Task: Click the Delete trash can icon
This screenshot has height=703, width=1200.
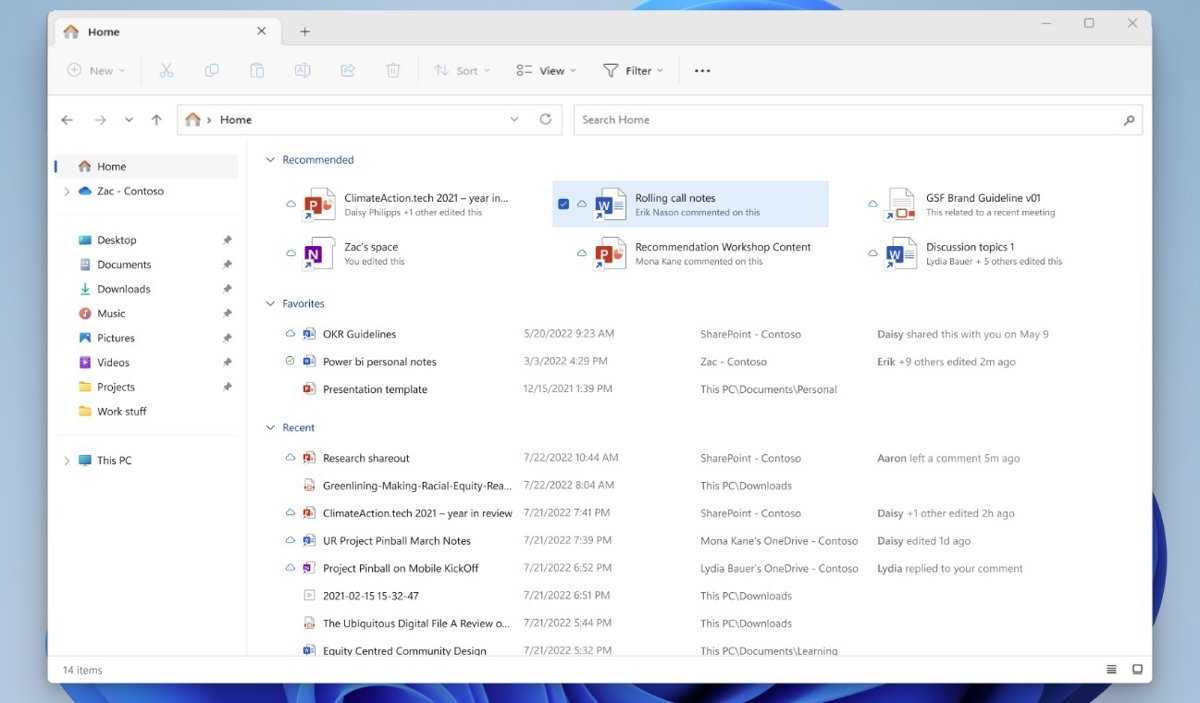Action: (x=394, y=71)
